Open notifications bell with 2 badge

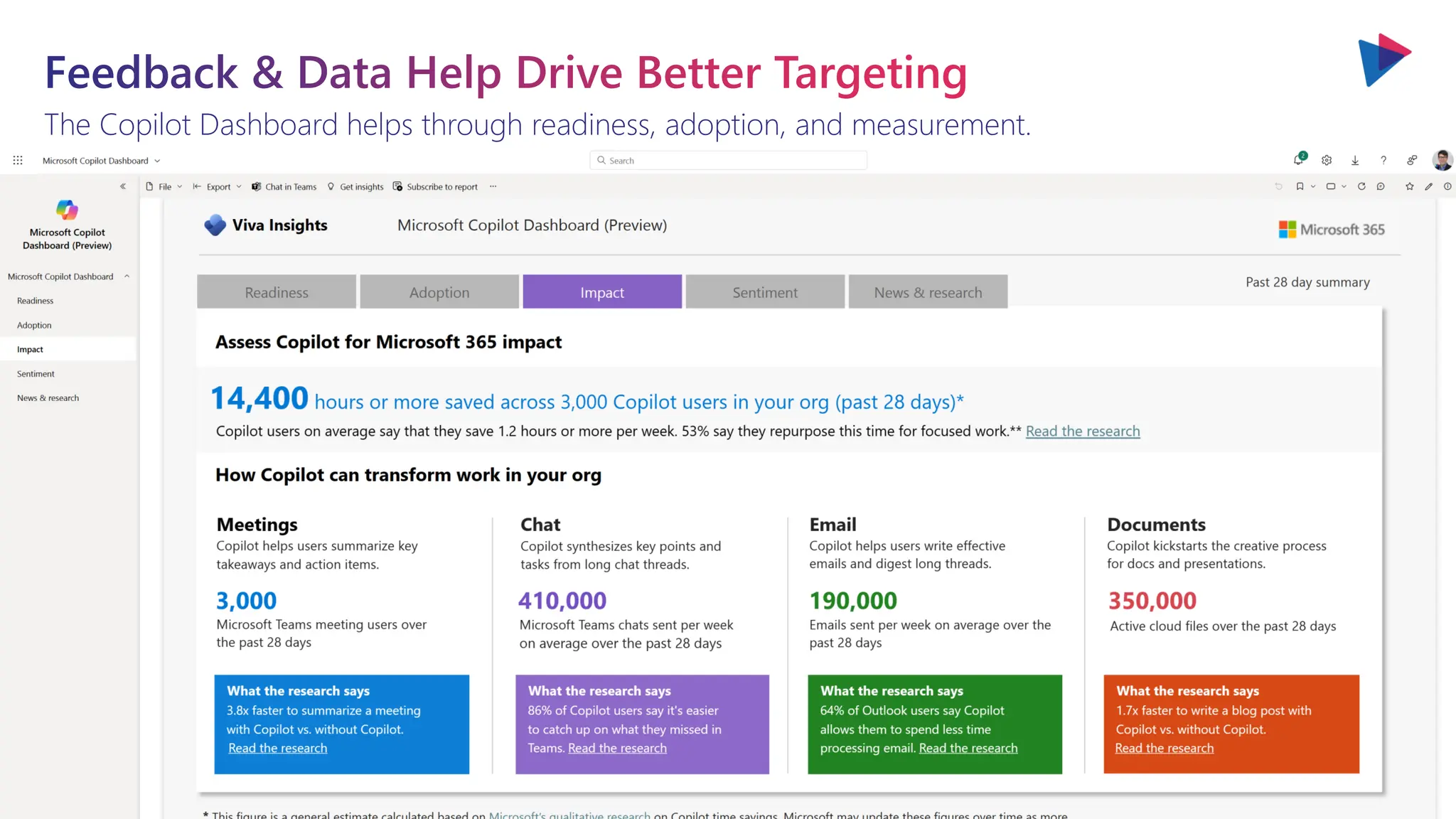click(x=1299, y=159)
